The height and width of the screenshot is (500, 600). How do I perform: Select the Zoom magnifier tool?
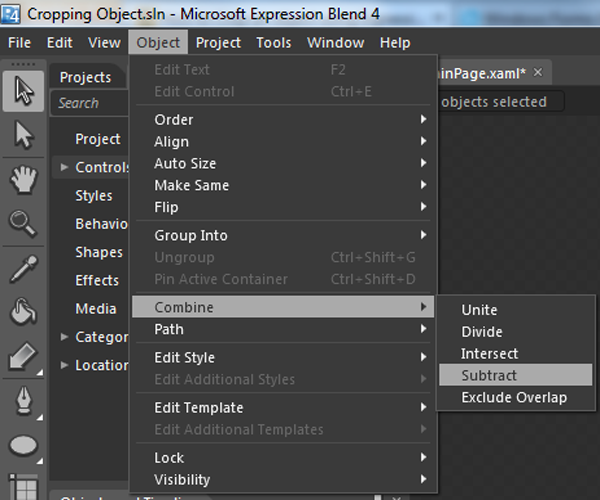tap(23, 223)
